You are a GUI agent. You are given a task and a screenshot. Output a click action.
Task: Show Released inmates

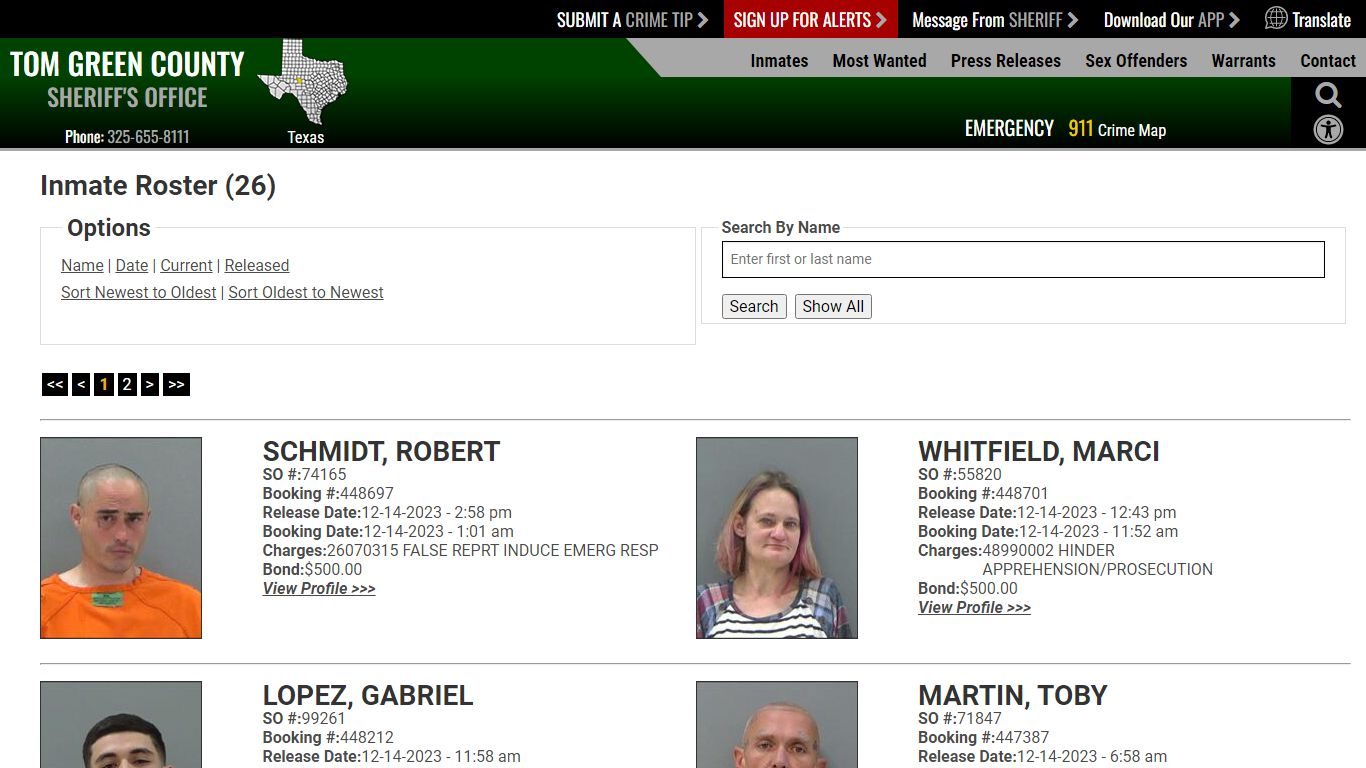pos(257,265)
